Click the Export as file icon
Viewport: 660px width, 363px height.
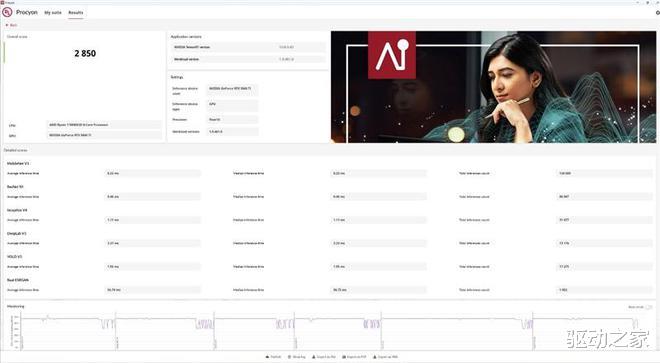(314, 357)
